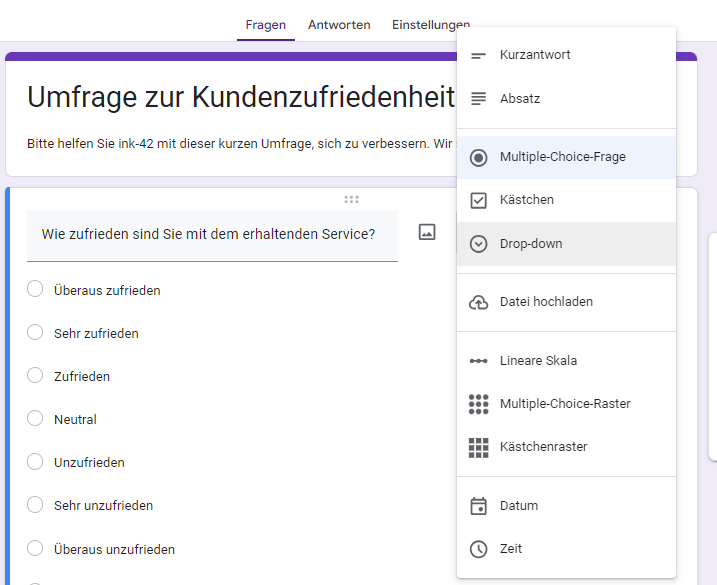Add image to question via image icon
The height and width of the screenshot is (585, 717).
[x=427, y=232]
